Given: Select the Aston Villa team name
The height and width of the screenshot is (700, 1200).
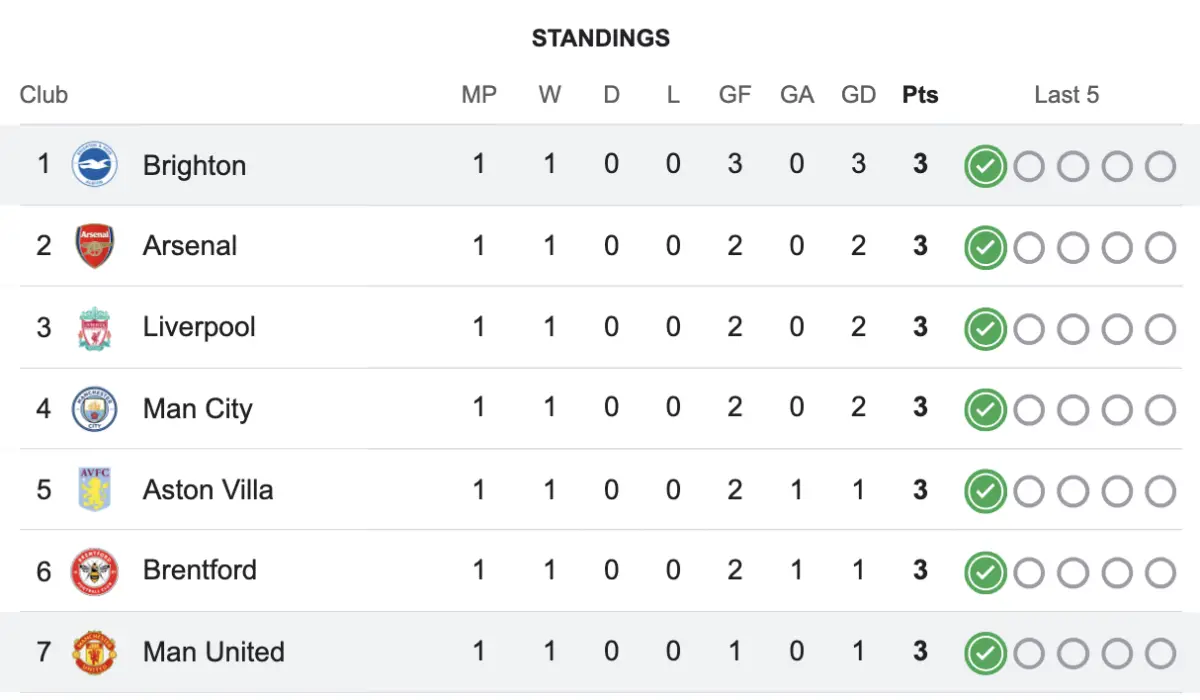Looking at the screenshot, I should click(208, 490).
